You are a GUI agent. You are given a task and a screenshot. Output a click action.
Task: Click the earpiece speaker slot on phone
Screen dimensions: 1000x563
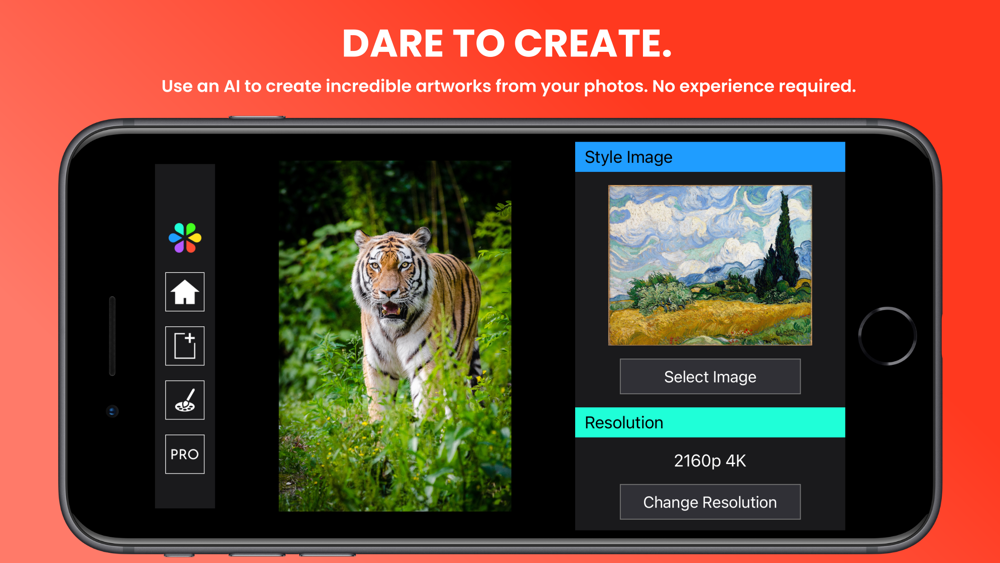point(112,335)
